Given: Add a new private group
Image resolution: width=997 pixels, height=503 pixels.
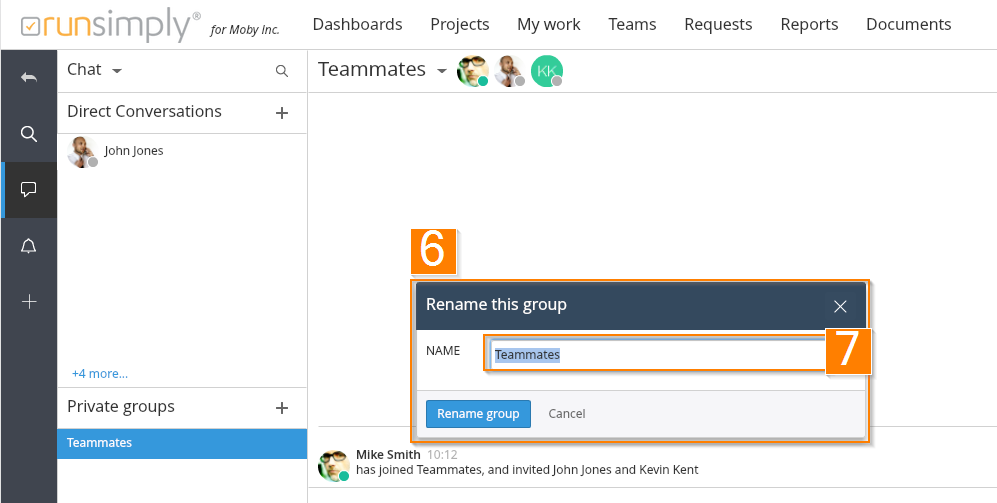Looking at the screenshot, I should pyautogui.click(x=282, y=408).
